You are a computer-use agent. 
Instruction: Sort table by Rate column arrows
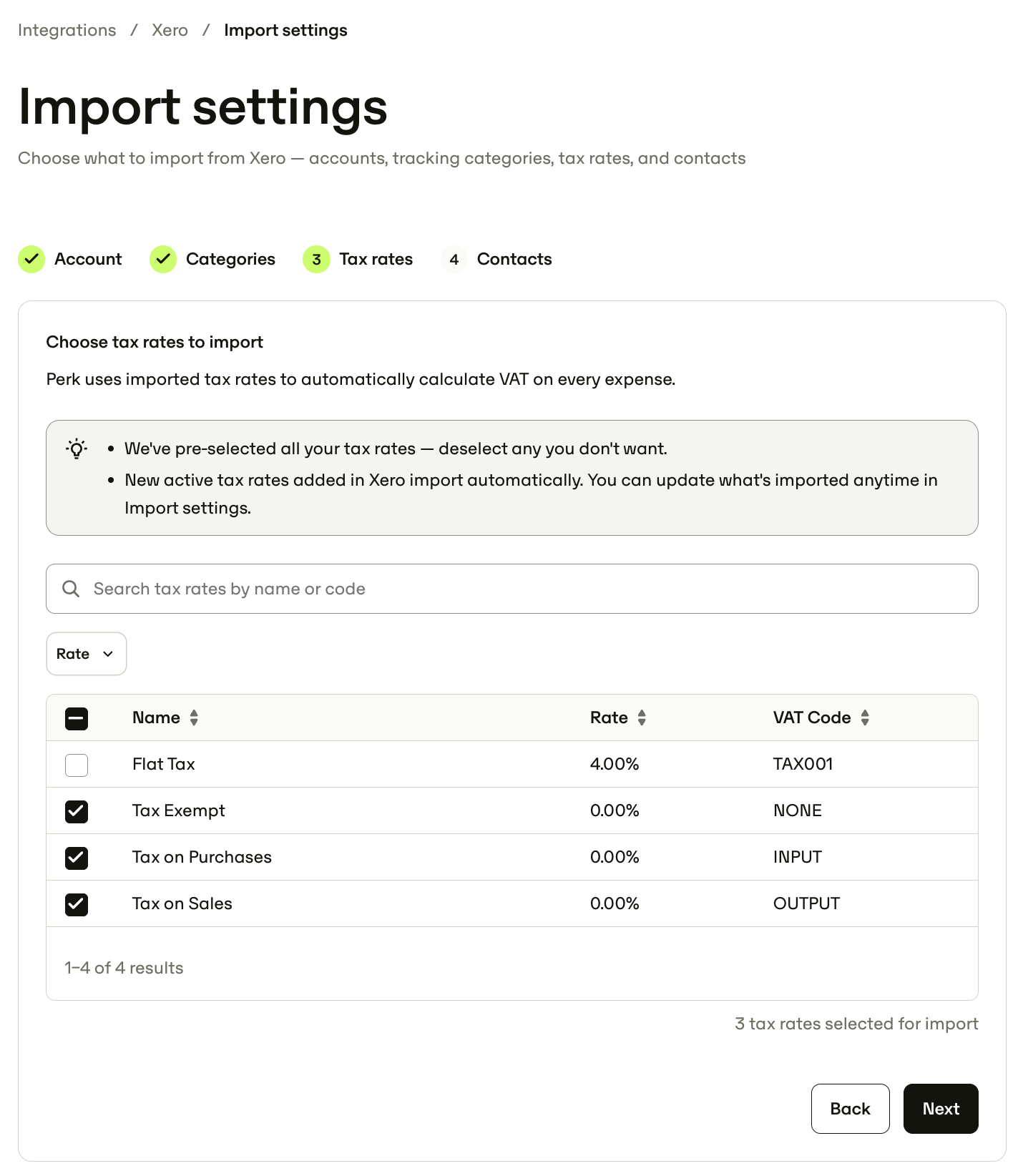click(x=642, y=717)
